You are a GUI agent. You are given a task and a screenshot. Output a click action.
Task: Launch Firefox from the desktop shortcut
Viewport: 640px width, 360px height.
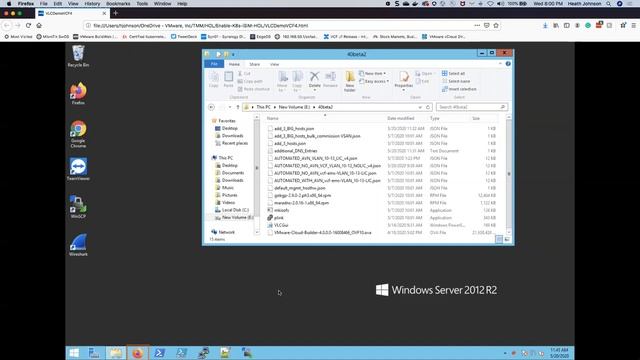78,93
